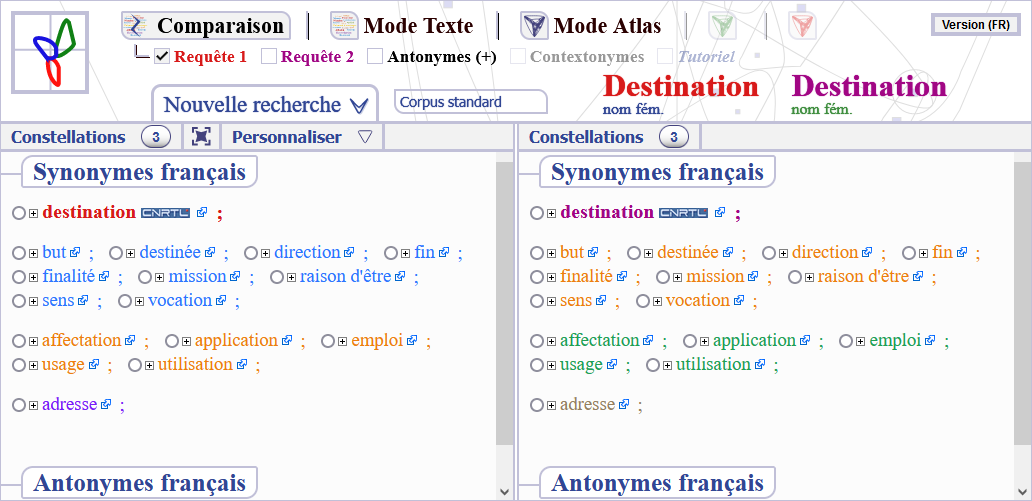Viewport: 1032px width, 501px height.
Task: Expand the plus box next to left-panel 'emploi'
Action: coord(342,341)
